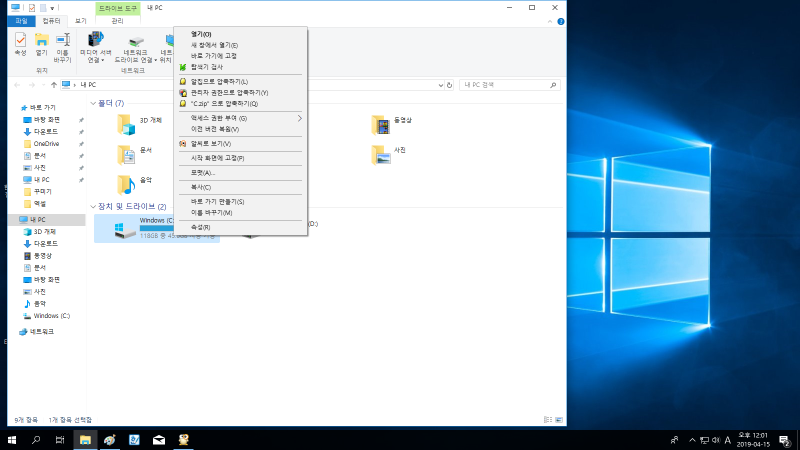Choose 시작 화면에 고정(P)
This screenshot has height=450, width=800.
pos(240,158)
